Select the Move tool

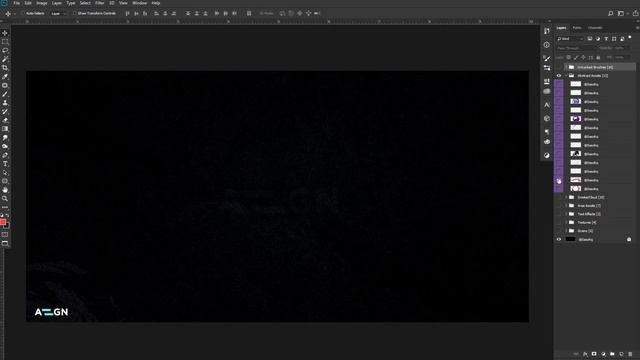click(5, 33)
